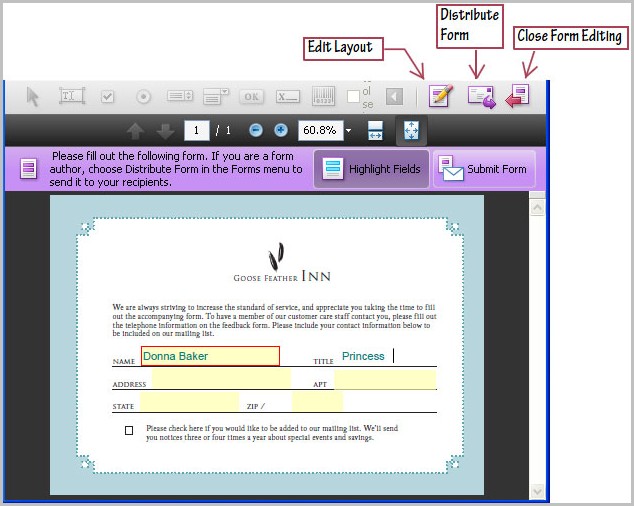Click Submit Form button
634x506 pixels.
484,169
